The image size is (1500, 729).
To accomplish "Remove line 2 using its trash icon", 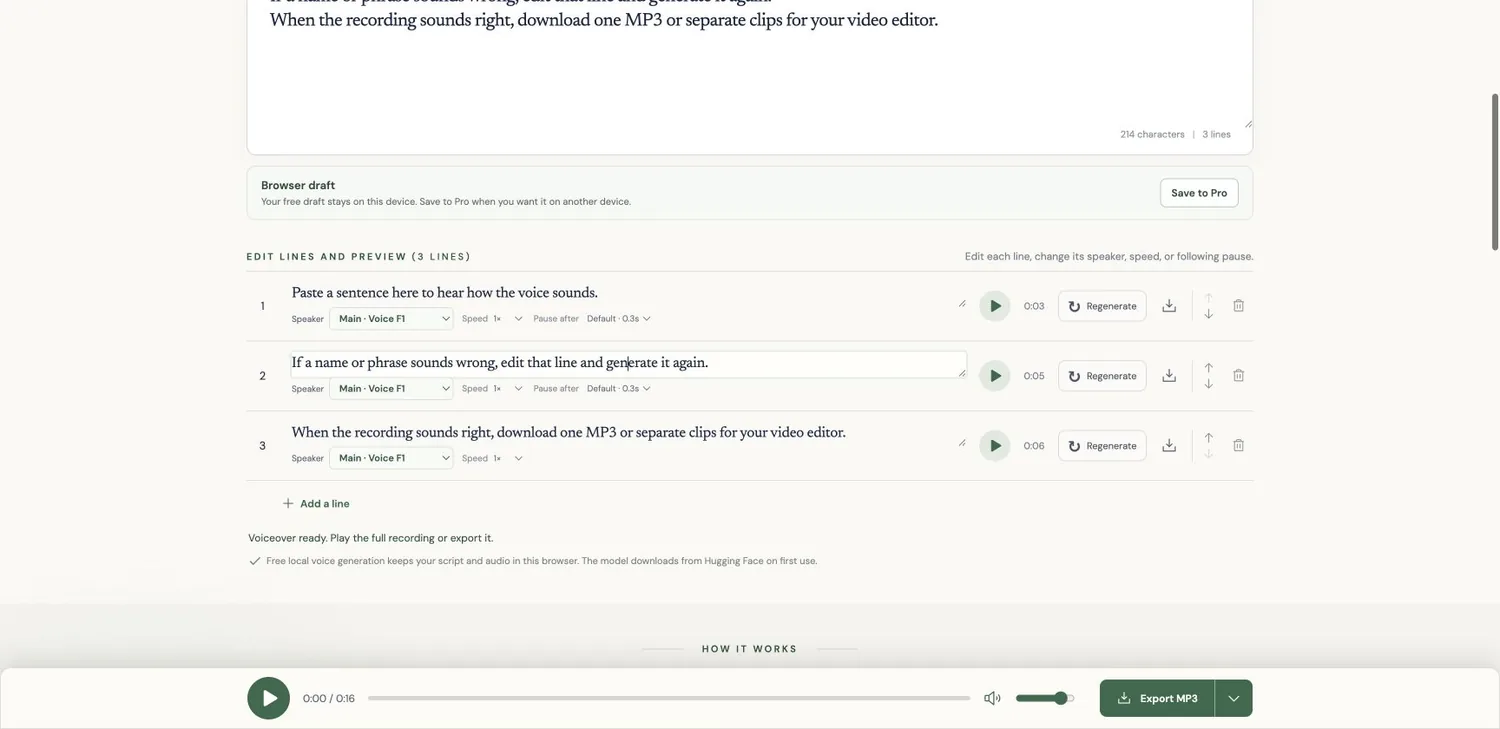I will [x=1238, y=376].
